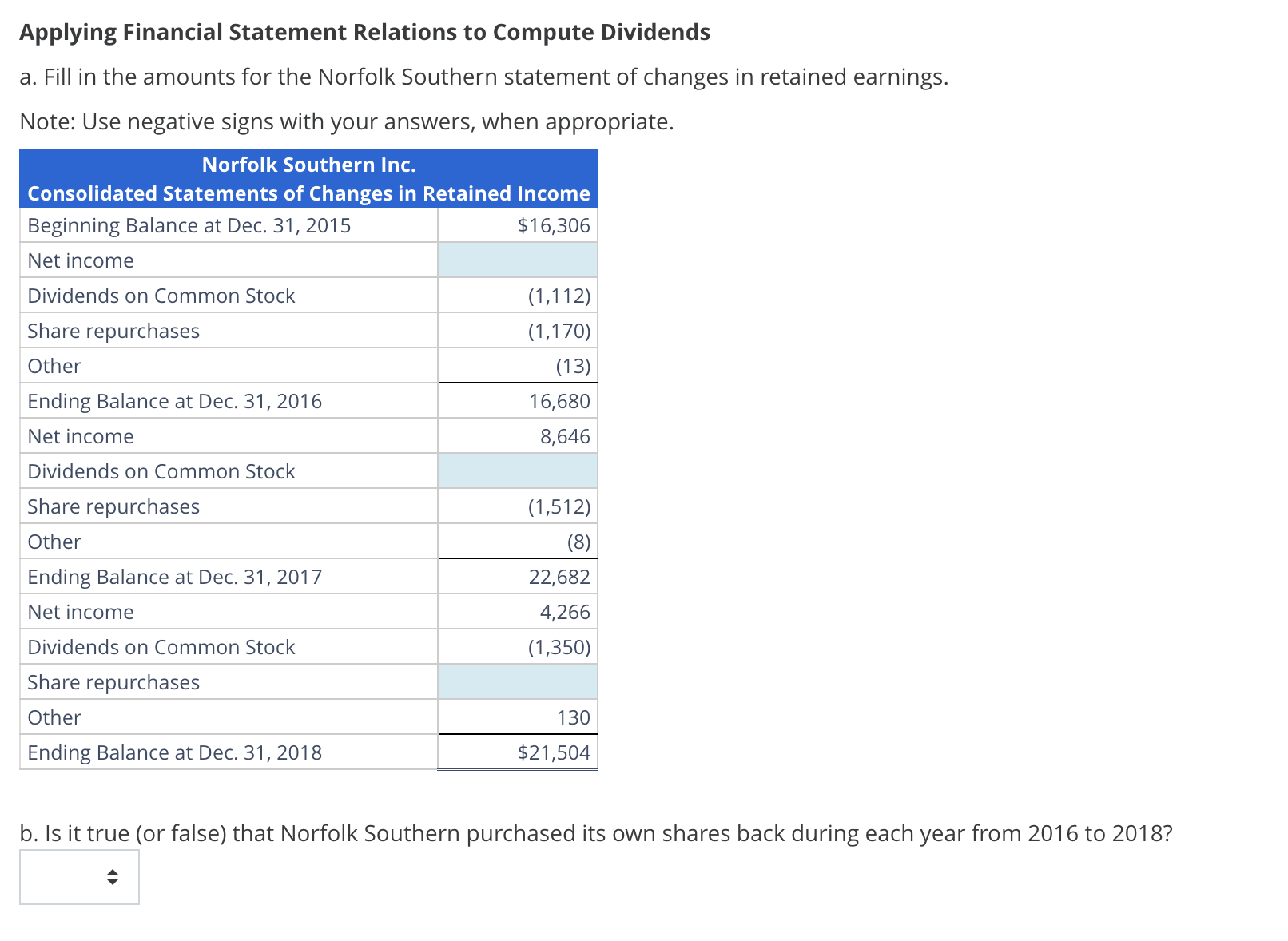
Task: Open the true/false answer dropdown
Action: [78, 876]
